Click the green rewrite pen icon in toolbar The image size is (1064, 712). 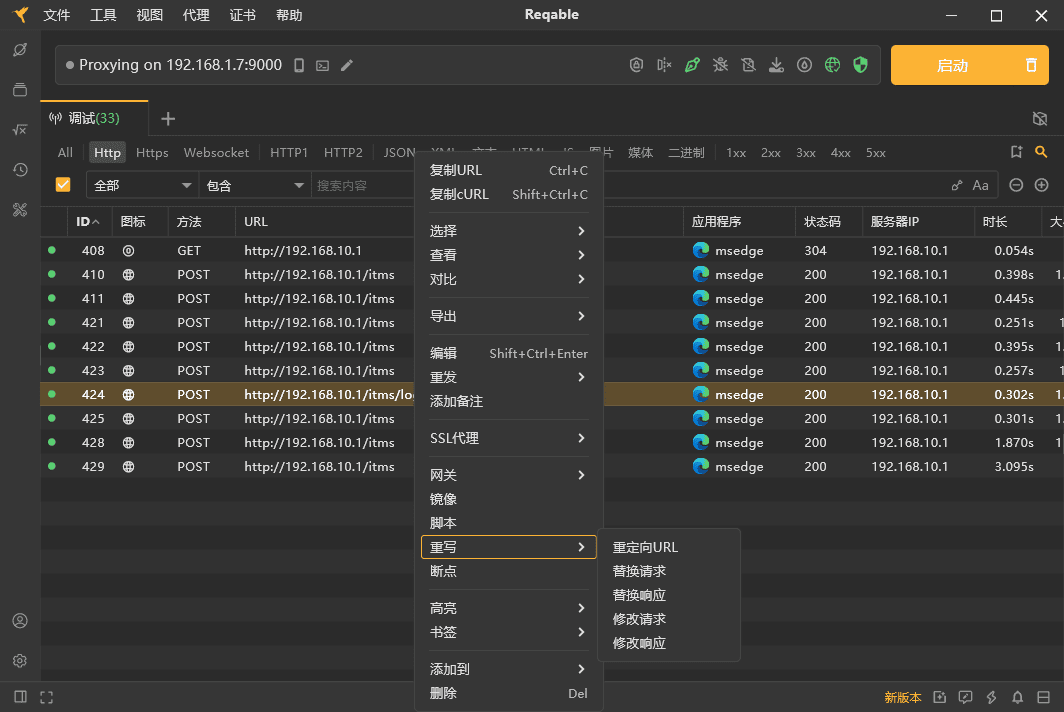(x=692, y=65)
